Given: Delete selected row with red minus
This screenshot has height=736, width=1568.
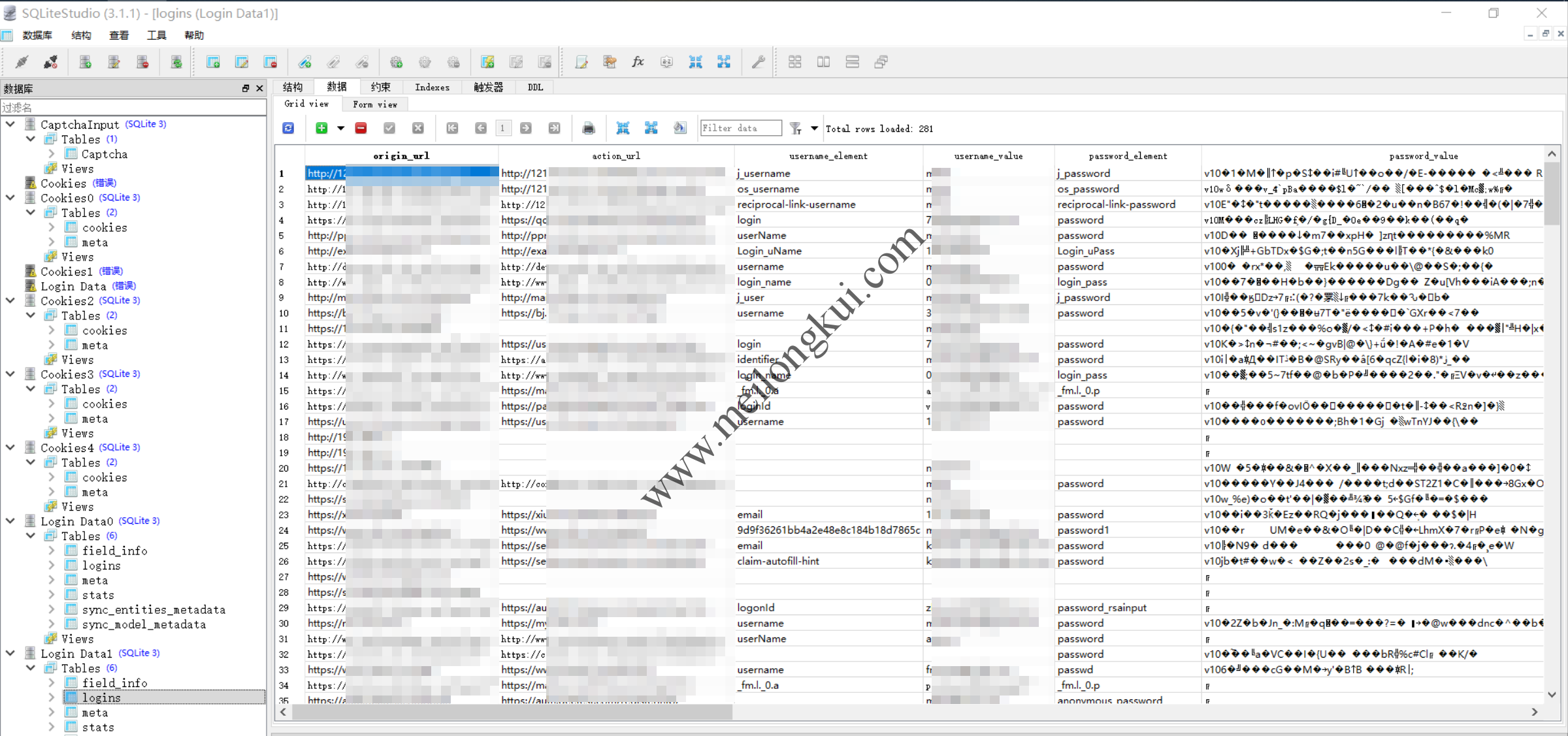Looking at the screenshot, I should (361, 128).
